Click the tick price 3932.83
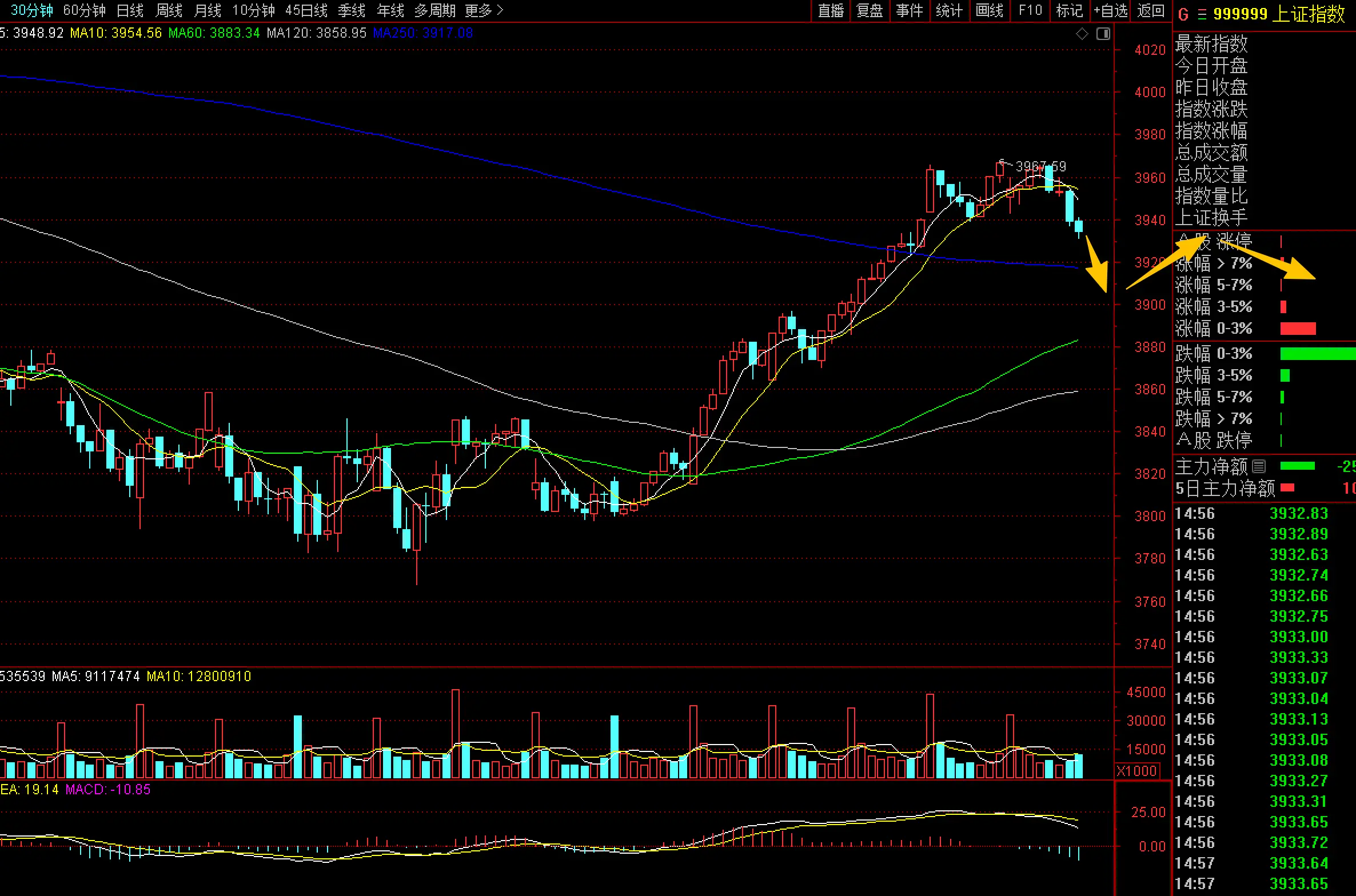This screenshot has width=1356, height=896. pos(1299,514)
